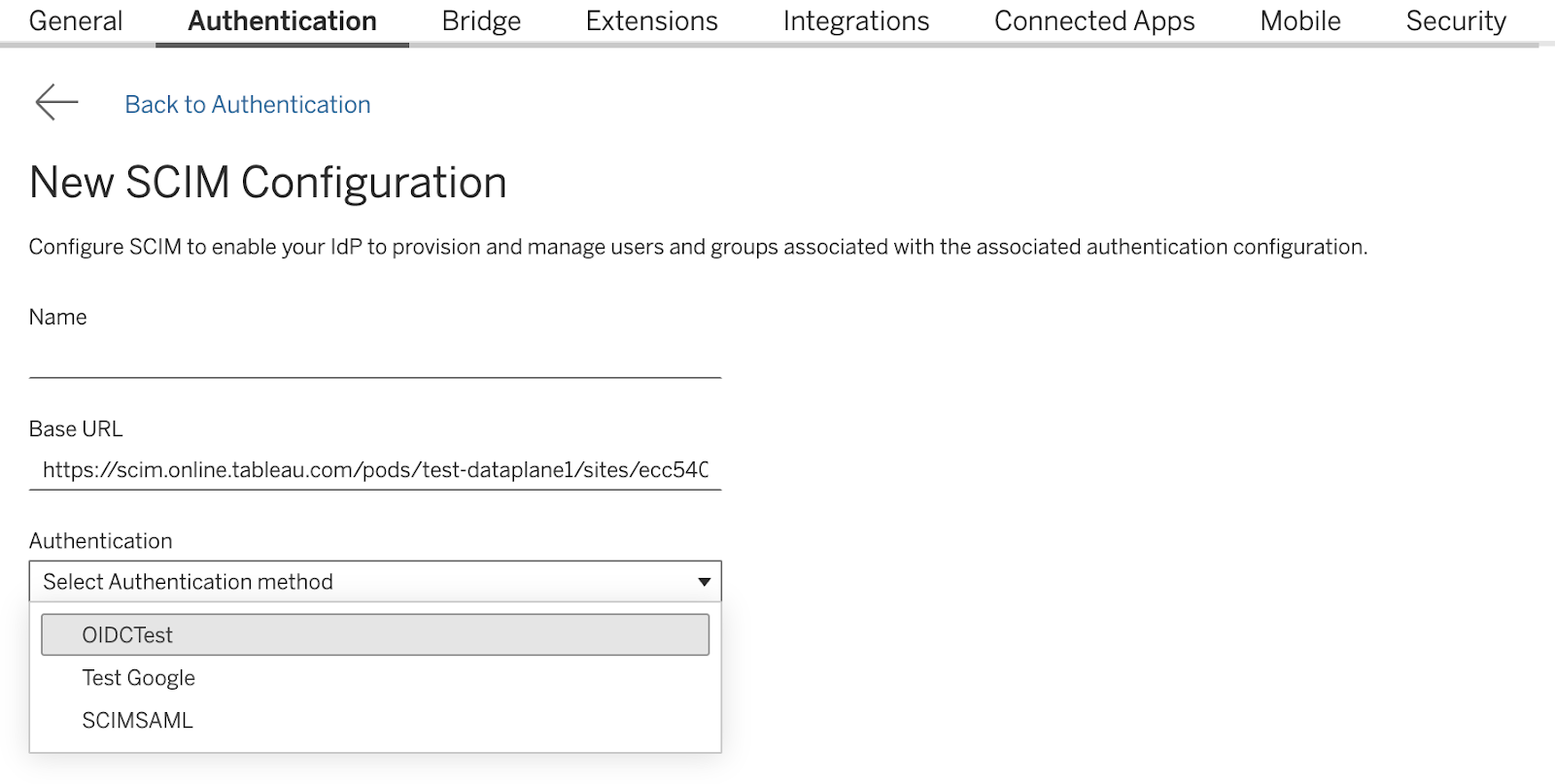
Task: Go to the Extensions tab
Action: point(651,21)
